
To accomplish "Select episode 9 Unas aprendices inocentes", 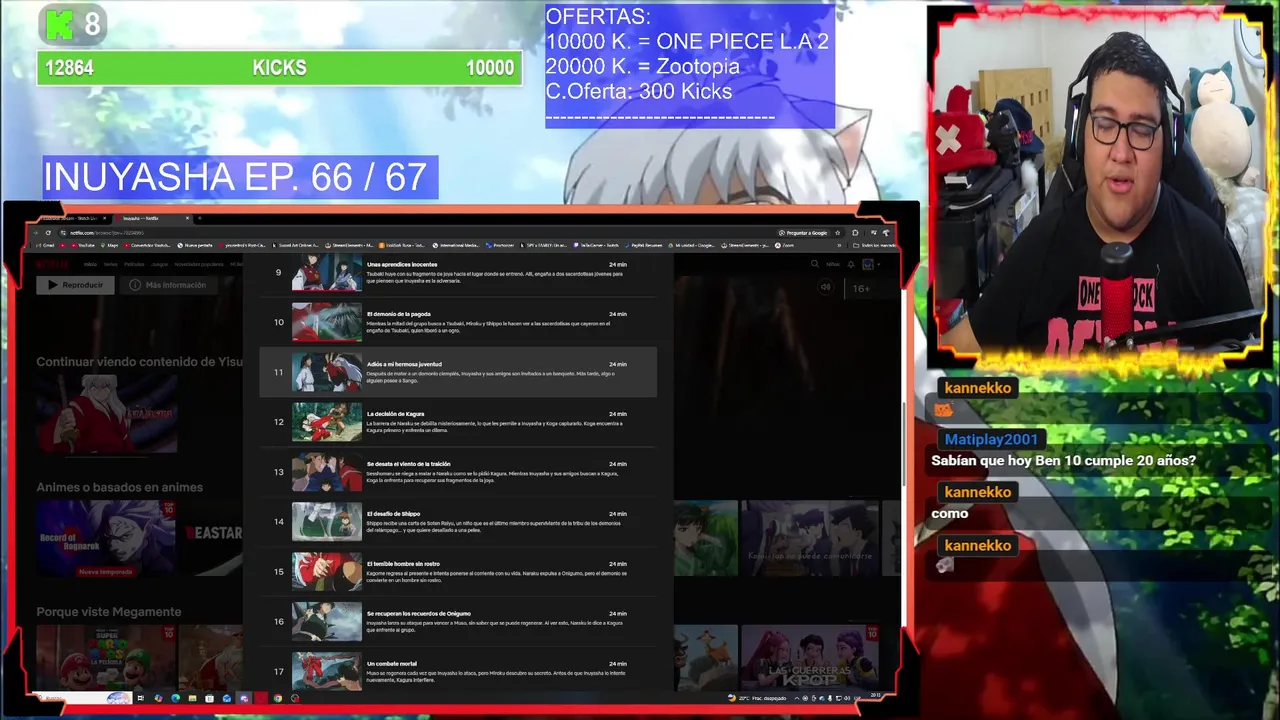I will click(458, 272).
